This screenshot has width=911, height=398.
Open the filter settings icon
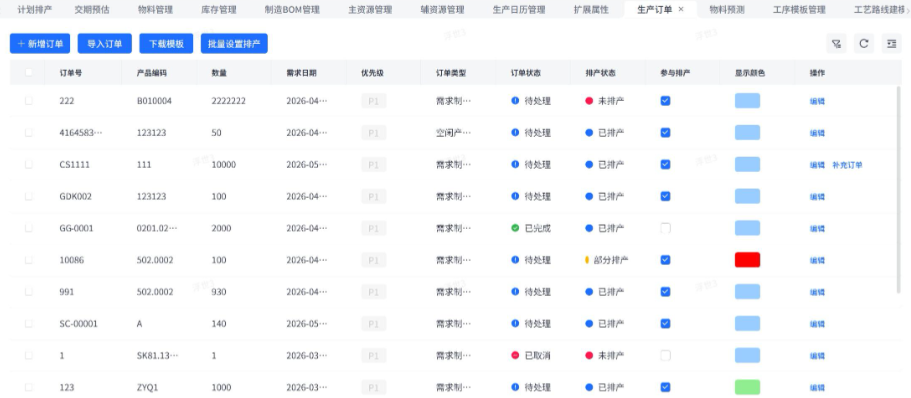[x=836, y=44]
